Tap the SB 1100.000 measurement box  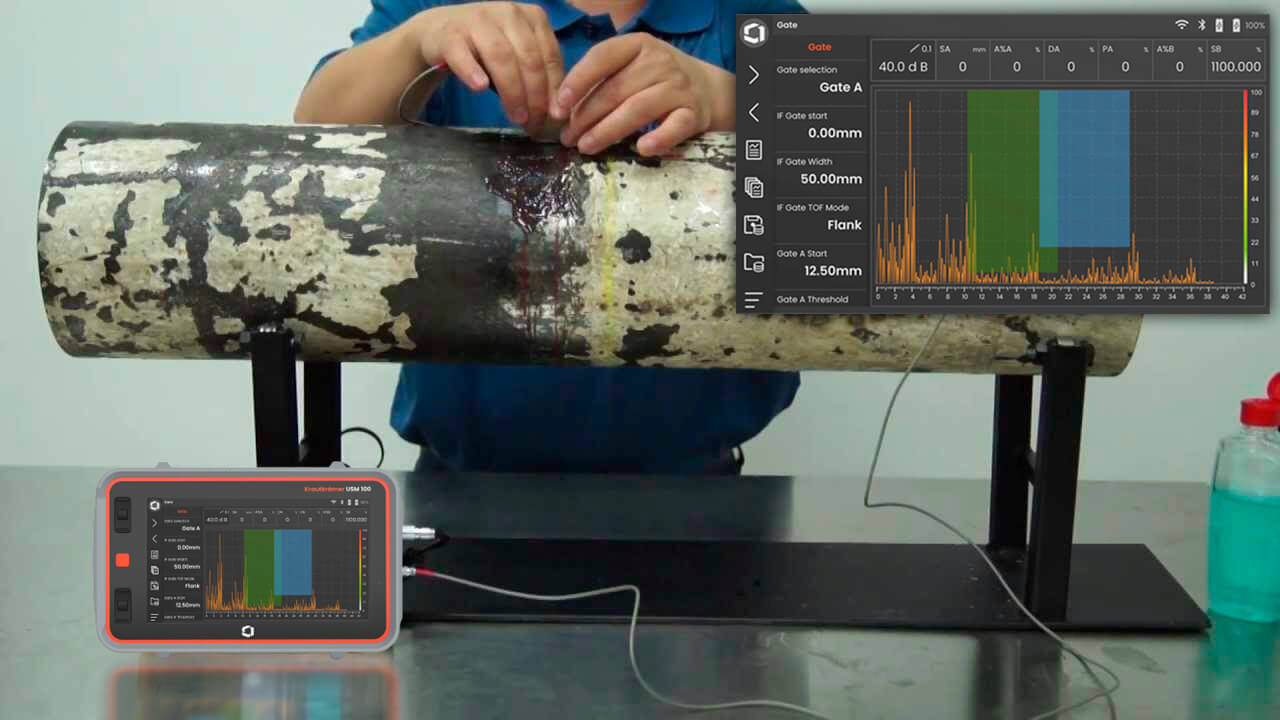1235,60
